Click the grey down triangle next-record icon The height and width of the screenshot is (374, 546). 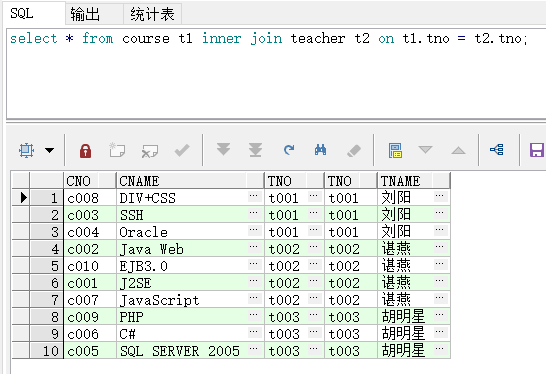point(426,150)
